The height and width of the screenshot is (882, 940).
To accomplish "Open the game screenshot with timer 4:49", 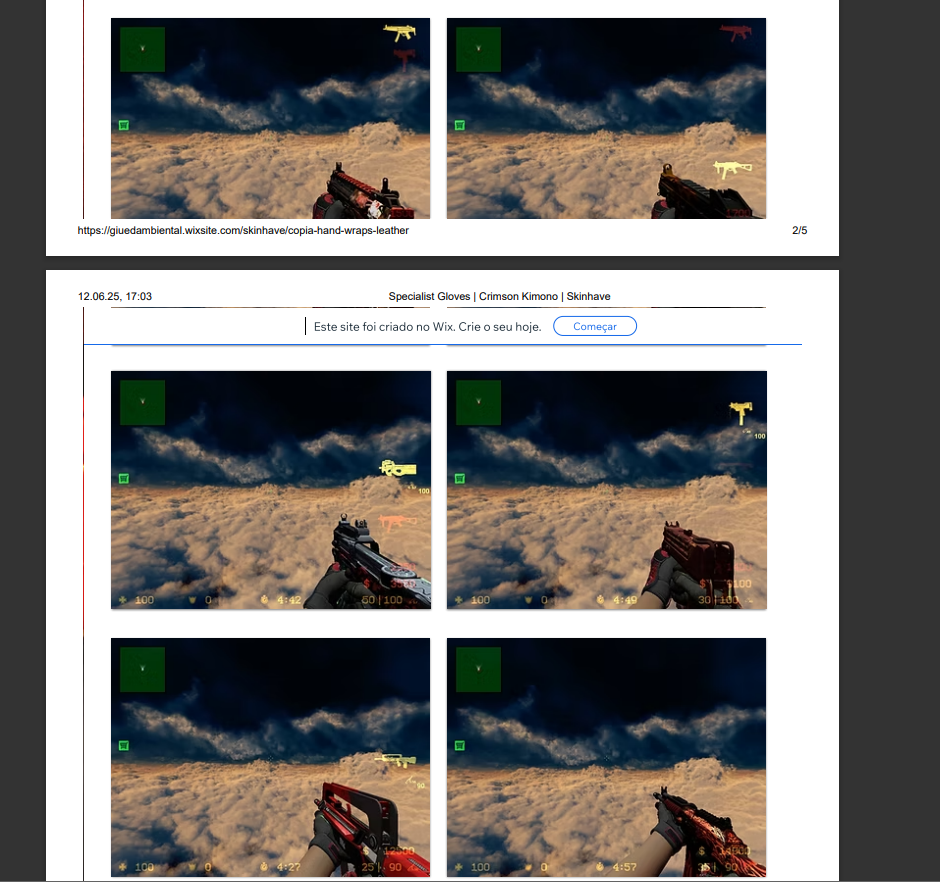I will (607, 490).
